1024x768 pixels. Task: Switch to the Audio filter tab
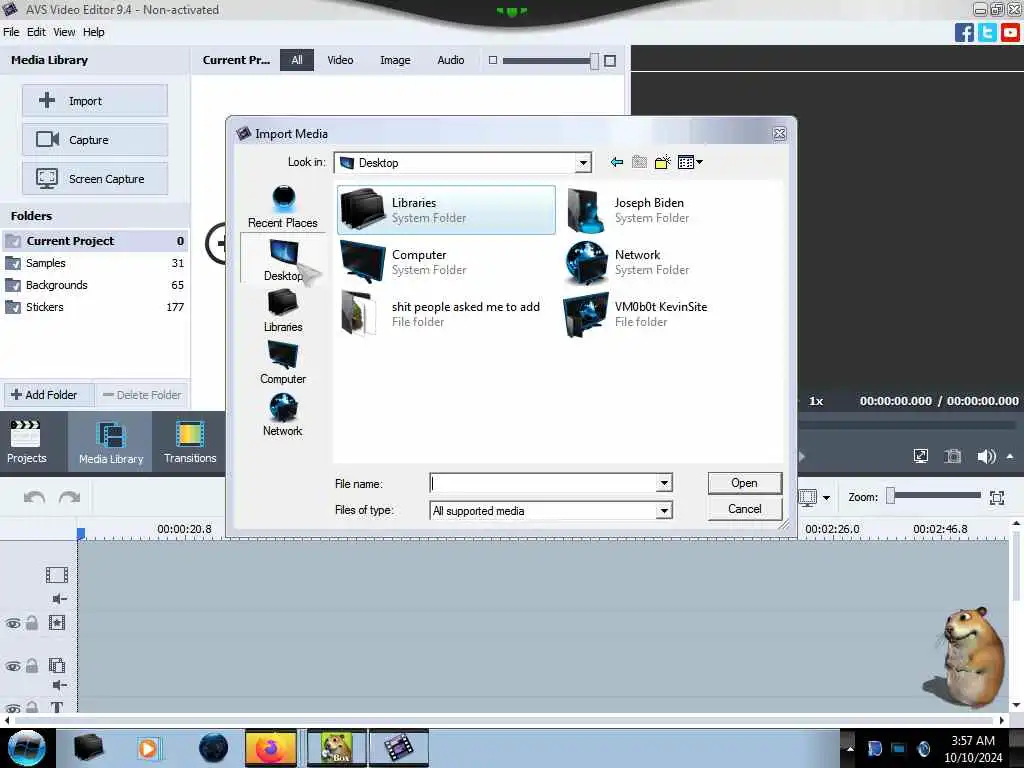(x=451, y=60)
